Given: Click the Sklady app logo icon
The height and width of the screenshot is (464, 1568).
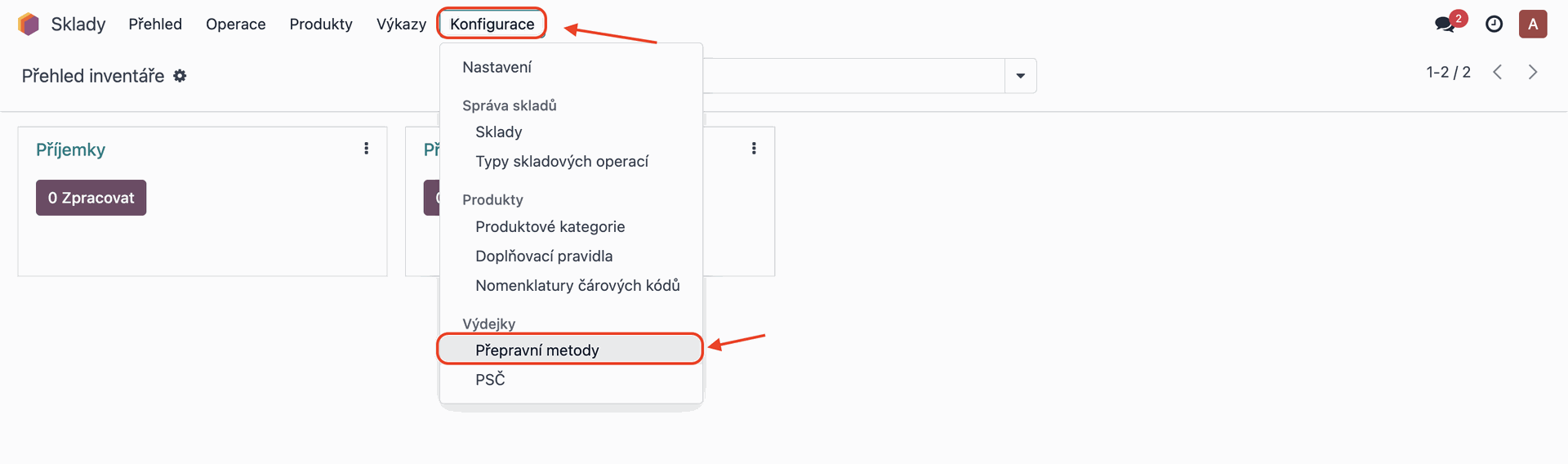Looking at the screenshot, I should click(29, 24).
